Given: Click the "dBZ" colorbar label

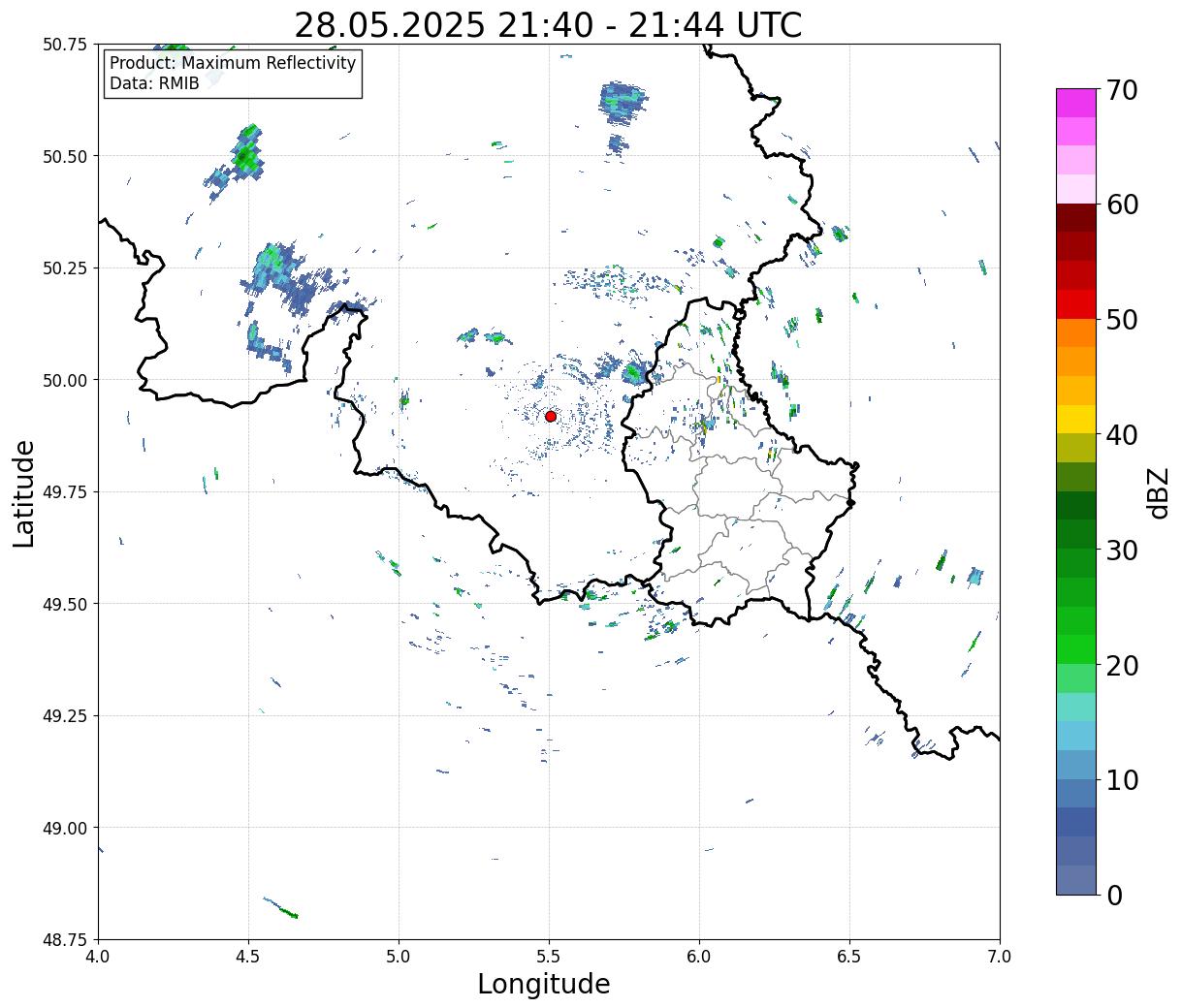Looking at the screenshot, I should pos(1158,492).
